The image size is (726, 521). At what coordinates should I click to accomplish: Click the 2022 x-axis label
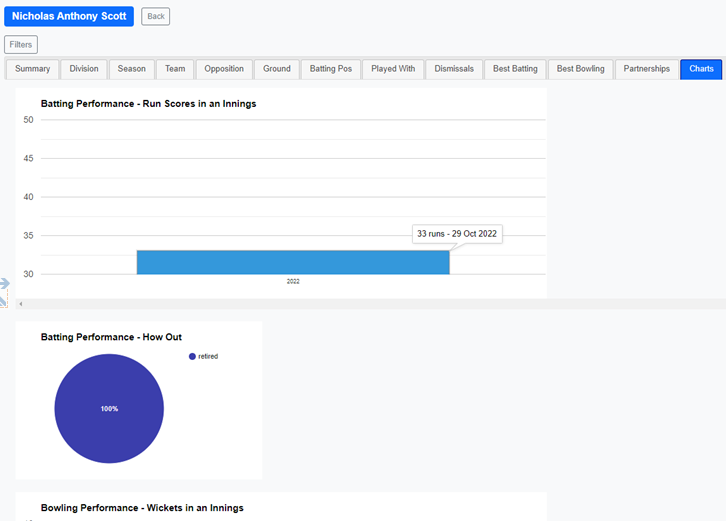coord(293,281)
